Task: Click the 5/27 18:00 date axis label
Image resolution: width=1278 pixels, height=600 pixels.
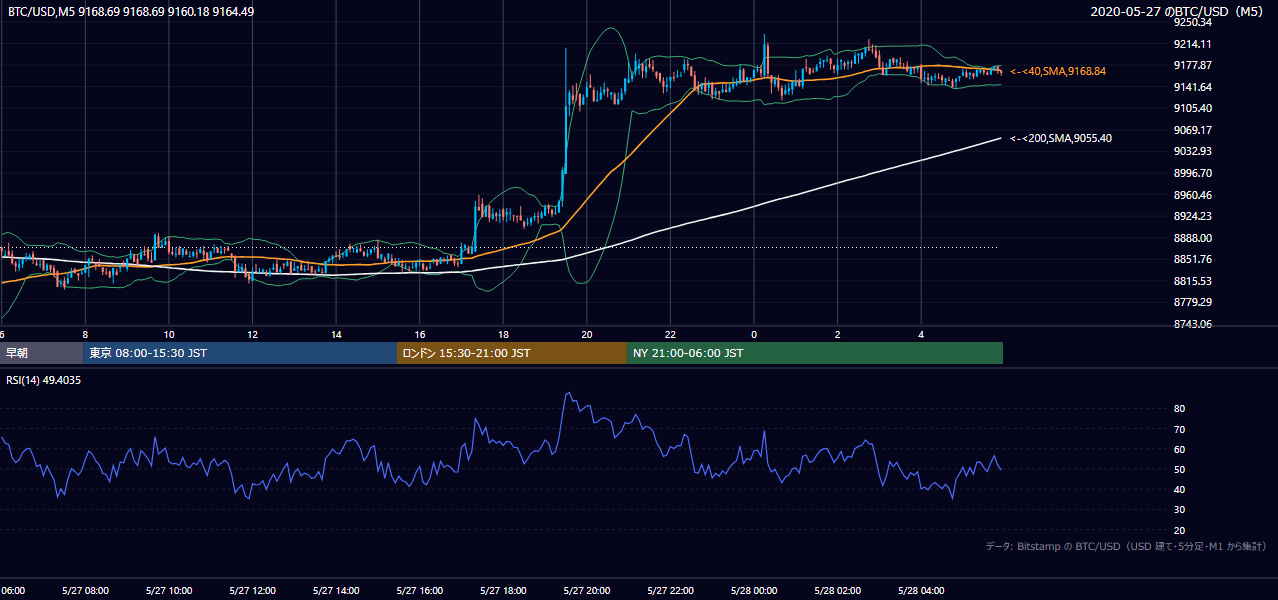Action: click(x=502, y=590)
